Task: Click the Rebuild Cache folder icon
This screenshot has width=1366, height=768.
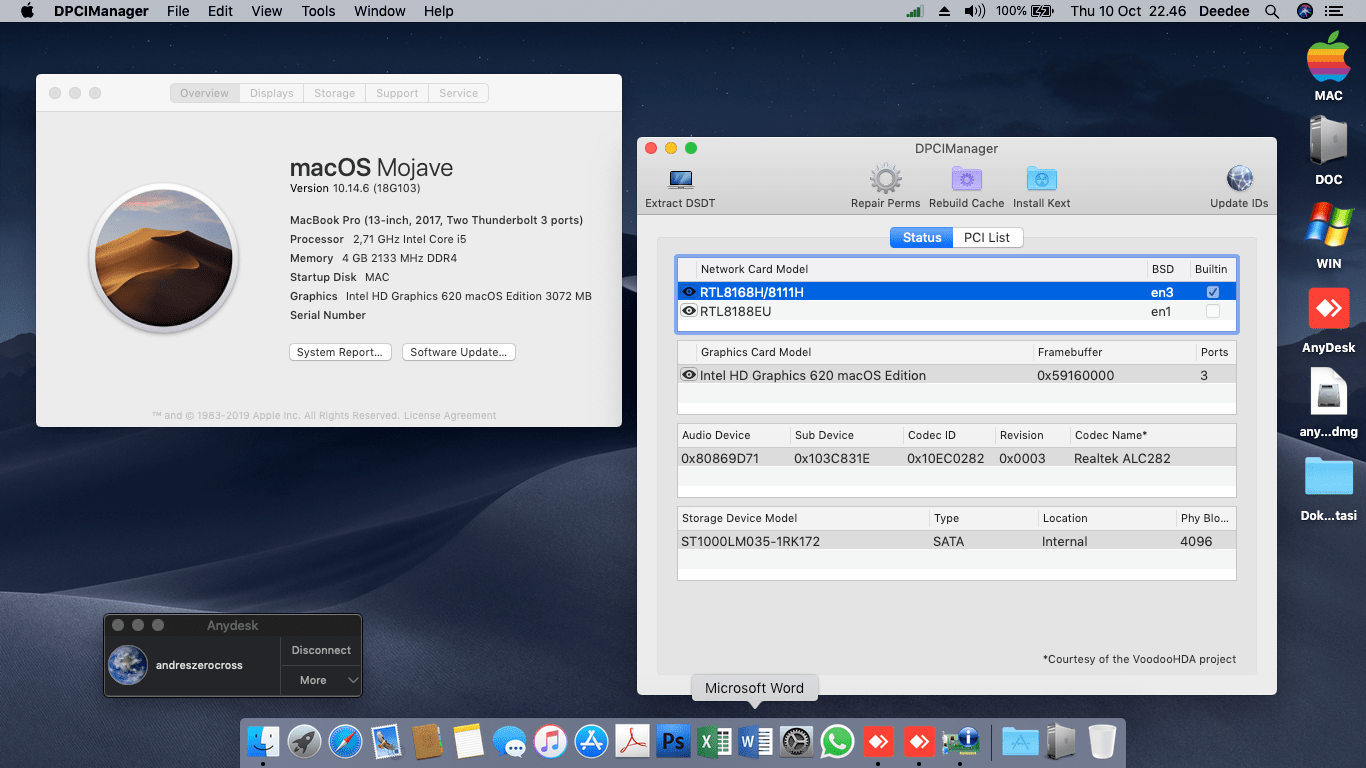Action: click(x=966, y=181)
